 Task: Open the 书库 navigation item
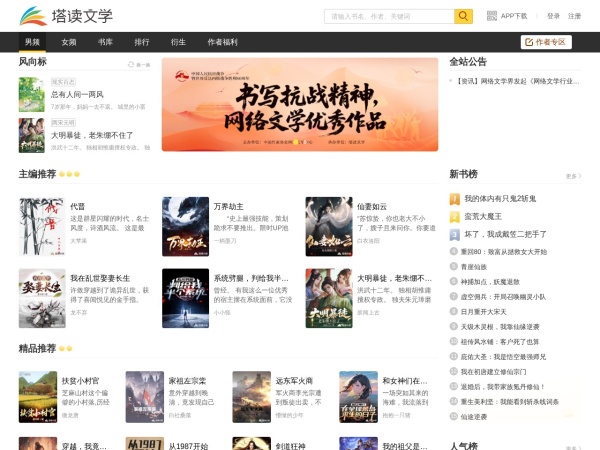pyautogui.click(x=105, y=42)
